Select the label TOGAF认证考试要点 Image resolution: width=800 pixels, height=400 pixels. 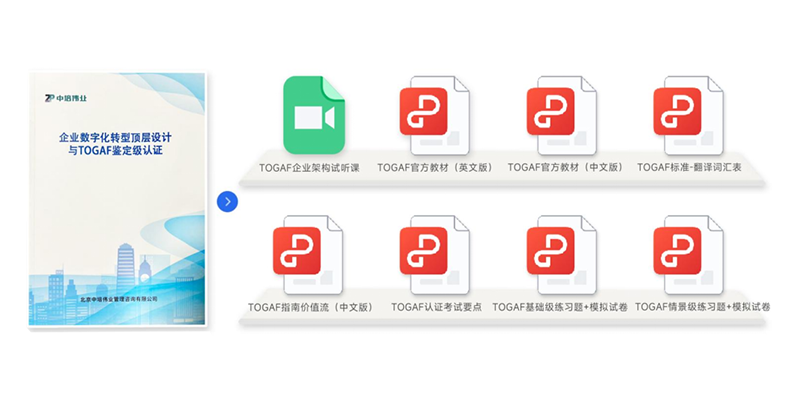436,307
